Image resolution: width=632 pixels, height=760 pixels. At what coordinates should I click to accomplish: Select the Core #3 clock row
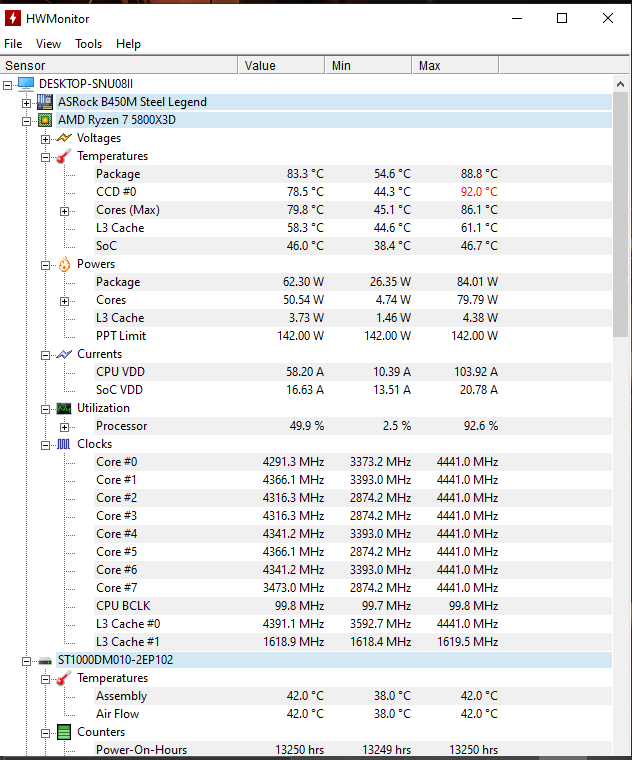353,516
